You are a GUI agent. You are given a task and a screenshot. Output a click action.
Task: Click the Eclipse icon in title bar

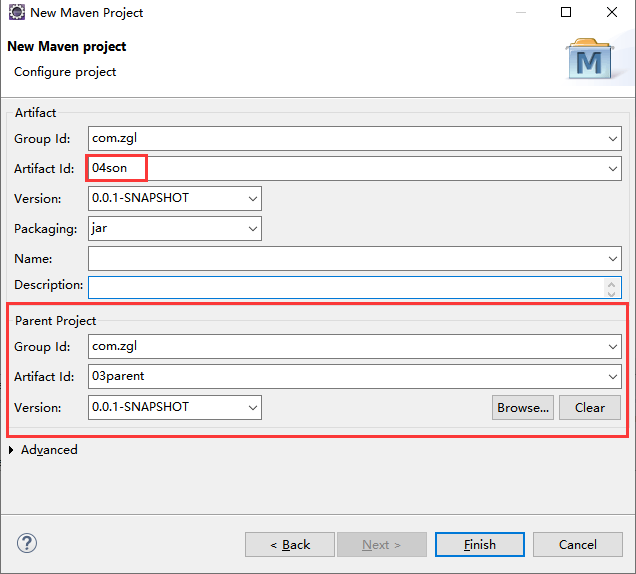point(17,12)
